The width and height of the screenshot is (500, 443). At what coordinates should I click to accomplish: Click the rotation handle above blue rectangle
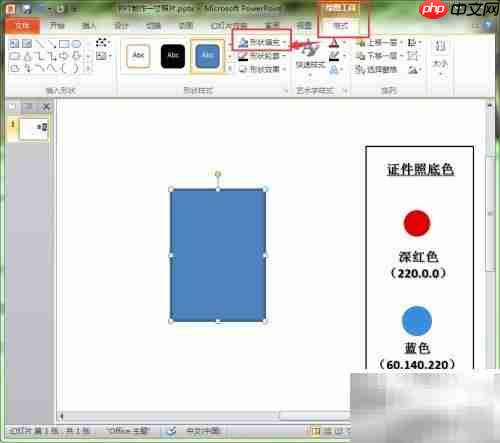[218, 174]
